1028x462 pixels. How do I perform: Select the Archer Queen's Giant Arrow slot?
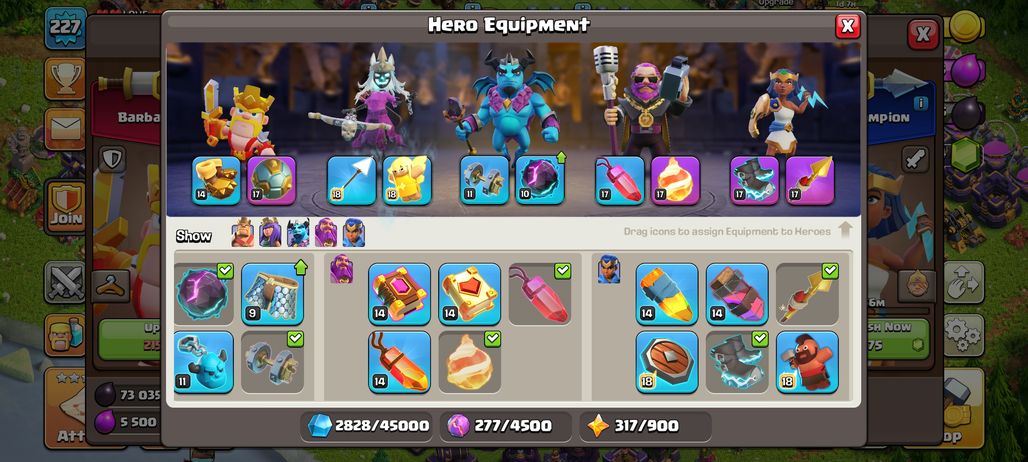(351, 180)
